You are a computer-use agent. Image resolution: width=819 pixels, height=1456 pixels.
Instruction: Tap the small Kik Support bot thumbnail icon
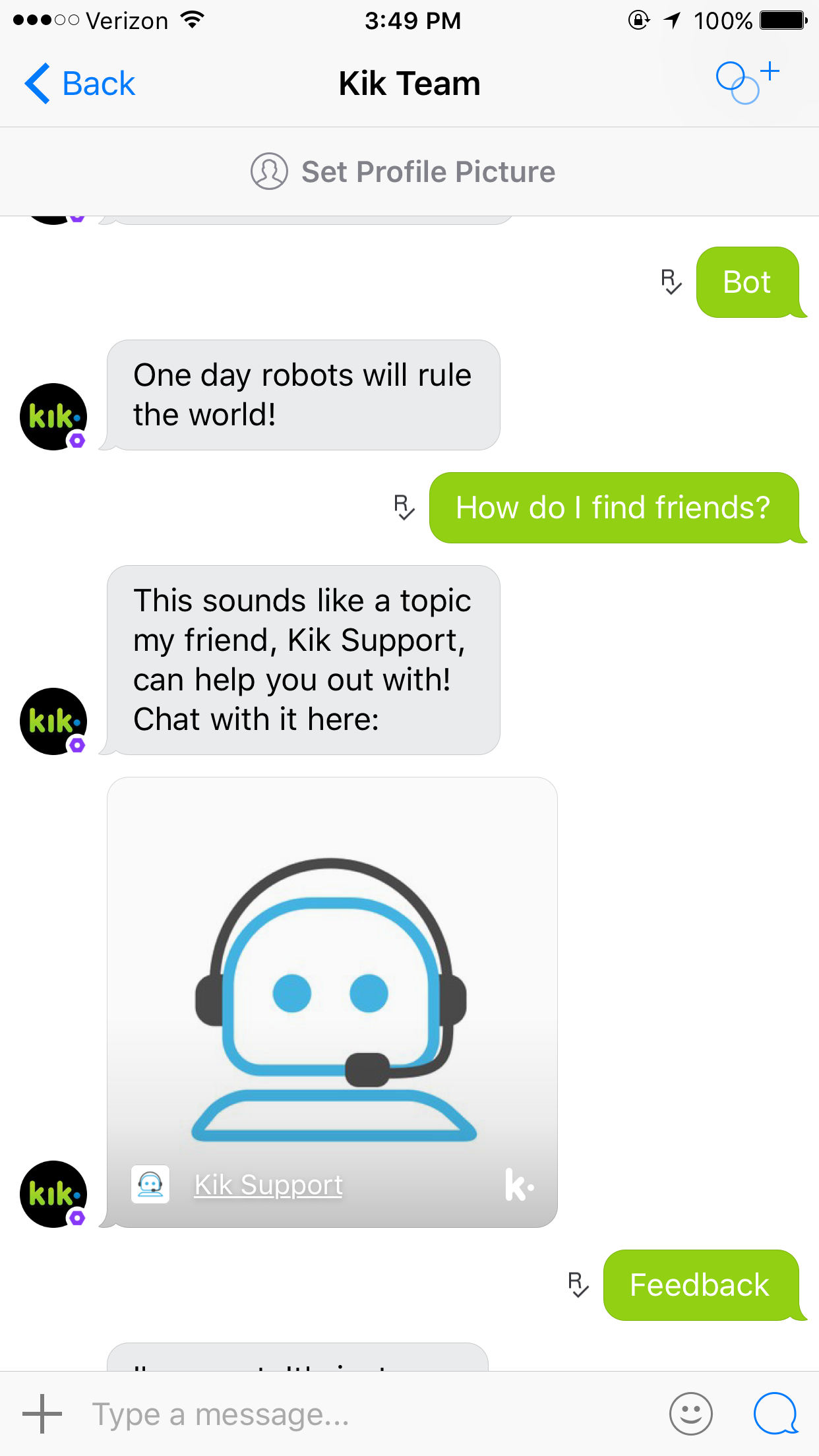(x=150, y=1184)
